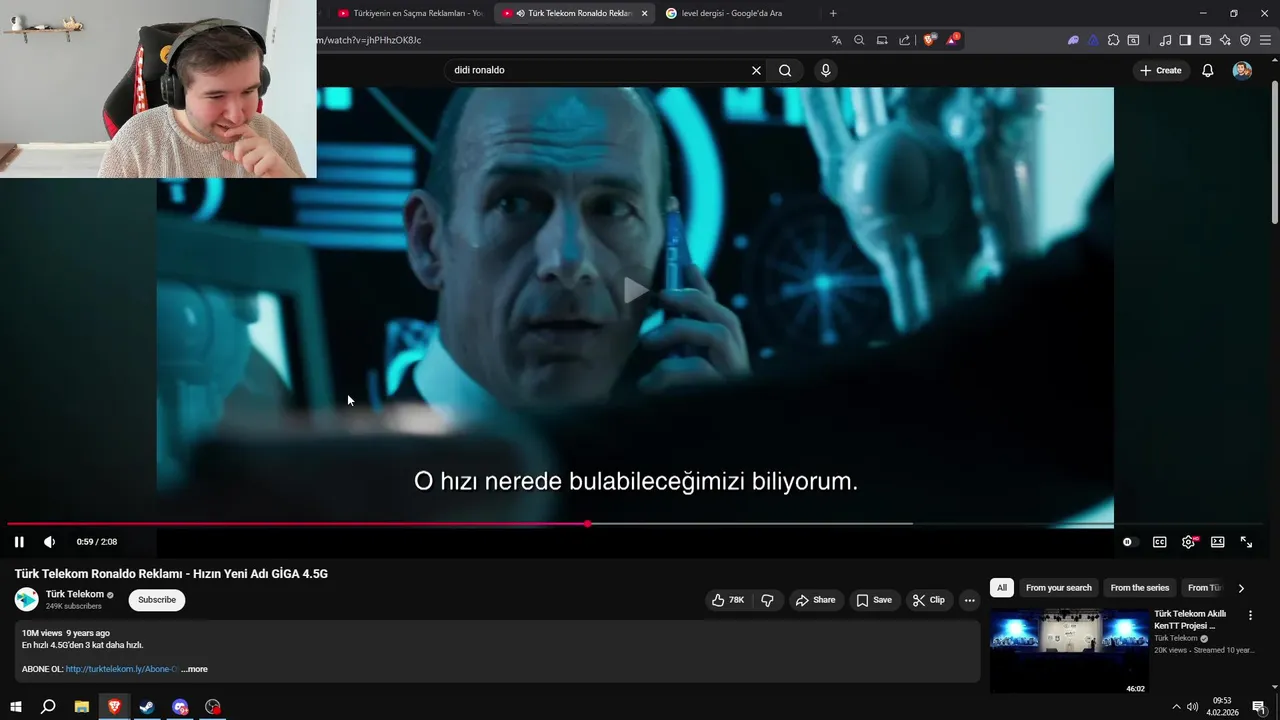Click the cast/install icon in the address bar

882,40
